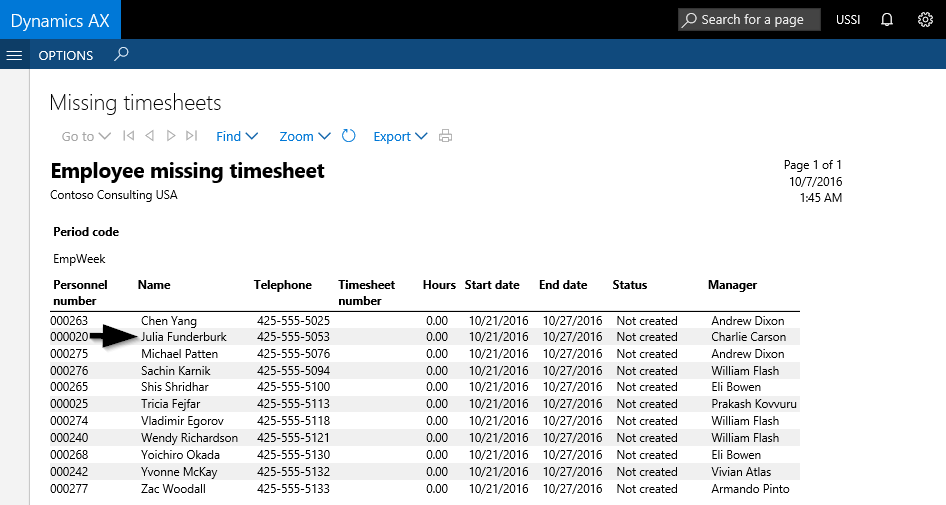The image size is (946, 505).
Task: Open the notifications bell
Action: coord(886,19)
